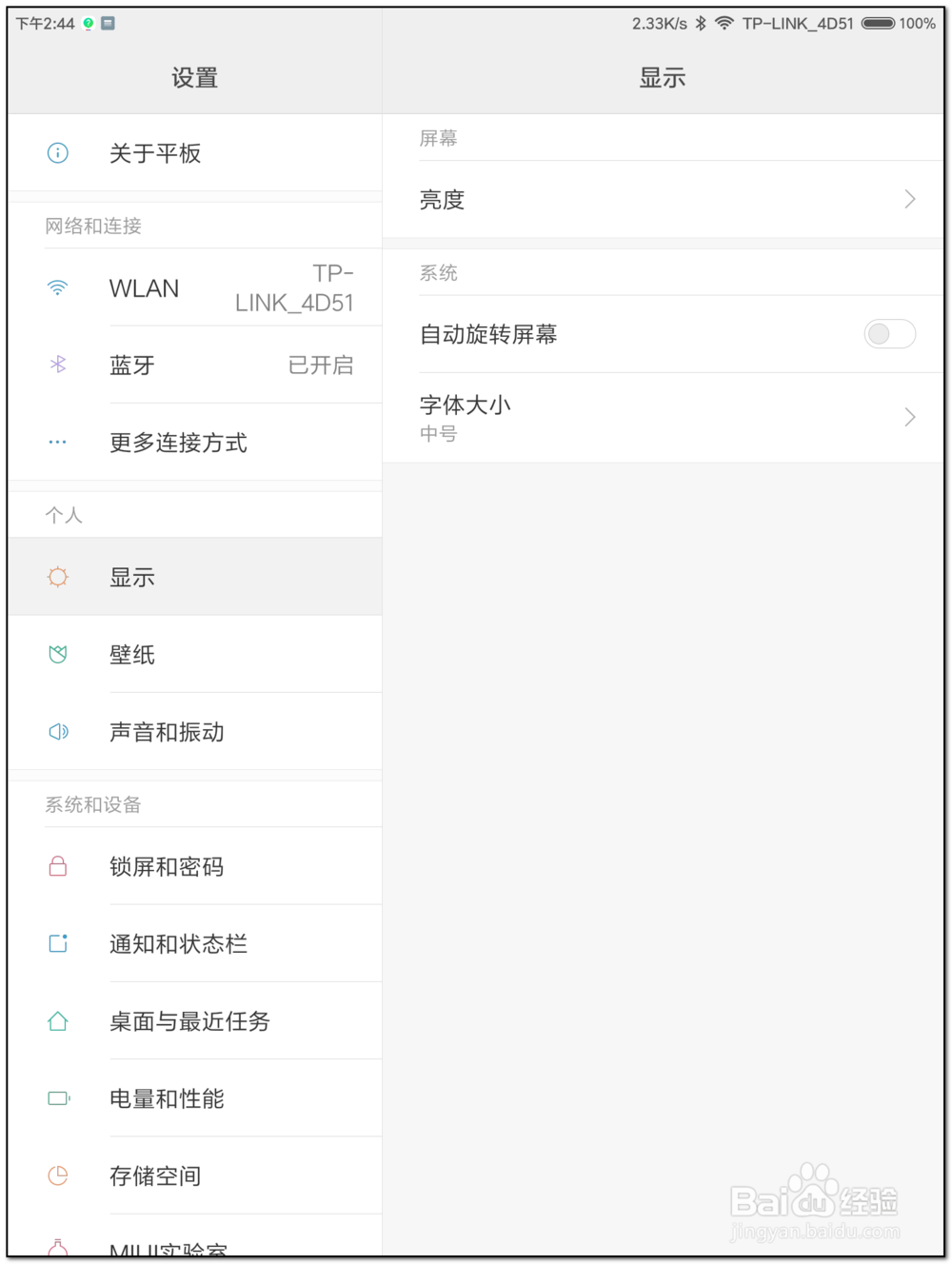The height and width of the screenshot is (1264, 952).
Task: Open 桌面与最近任务 settings
Action: 189,1020
